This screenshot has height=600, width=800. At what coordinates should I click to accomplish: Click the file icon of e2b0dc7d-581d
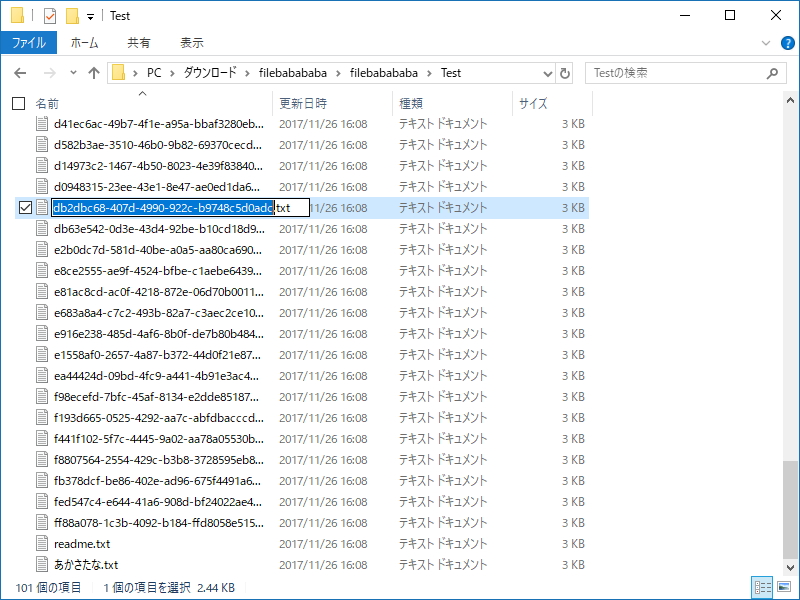pyautogui.click(x=42, y=249)
